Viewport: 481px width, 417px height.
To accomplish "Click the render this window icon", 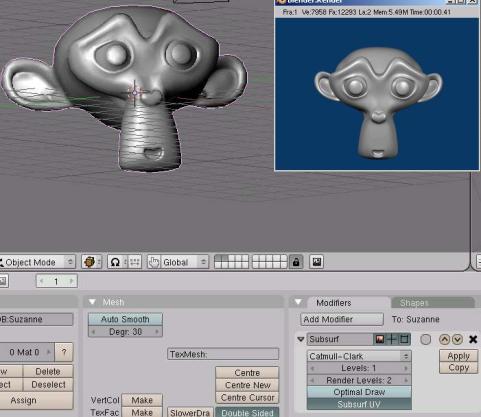I will pos(317,262).
